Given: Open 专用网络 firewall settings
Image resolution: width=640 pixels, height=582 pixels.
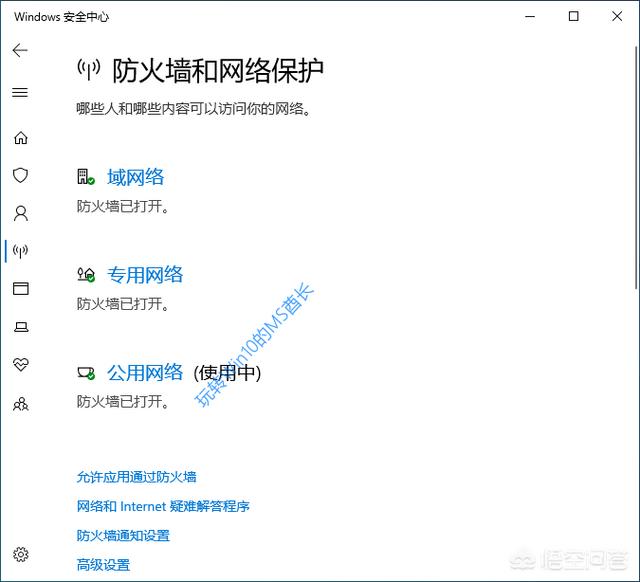Looking at the screenshot, I should (145, 275).
